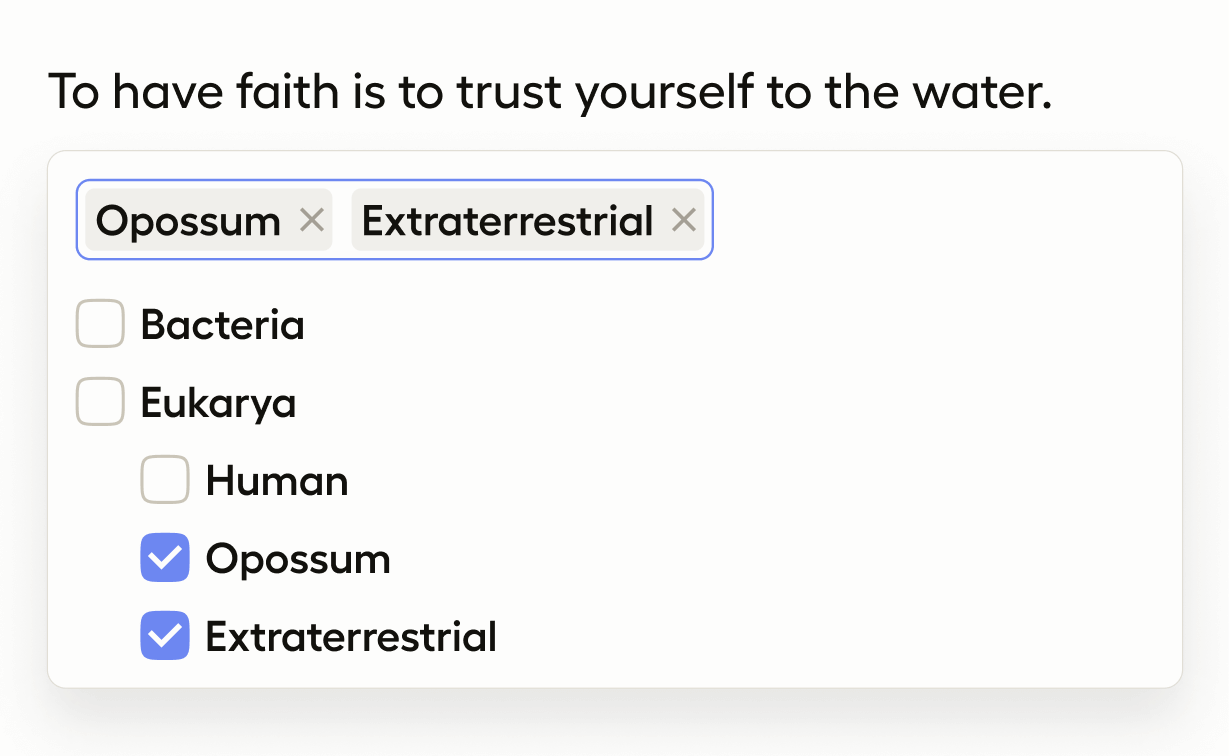
Task: Click blank dropdown area beside the tag input
Action: click(x=940, y=220)
